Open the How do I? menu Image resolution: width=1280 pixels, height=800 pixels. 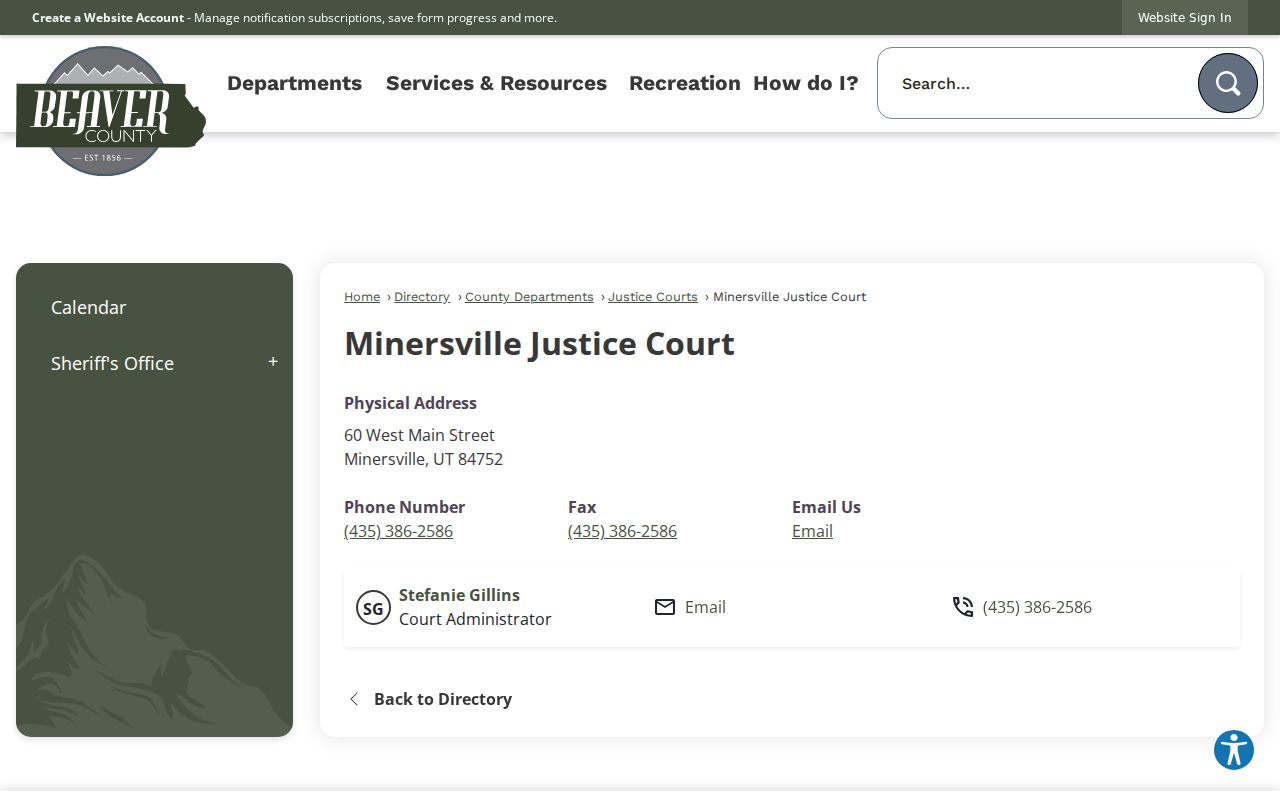[x=806, y=83]
